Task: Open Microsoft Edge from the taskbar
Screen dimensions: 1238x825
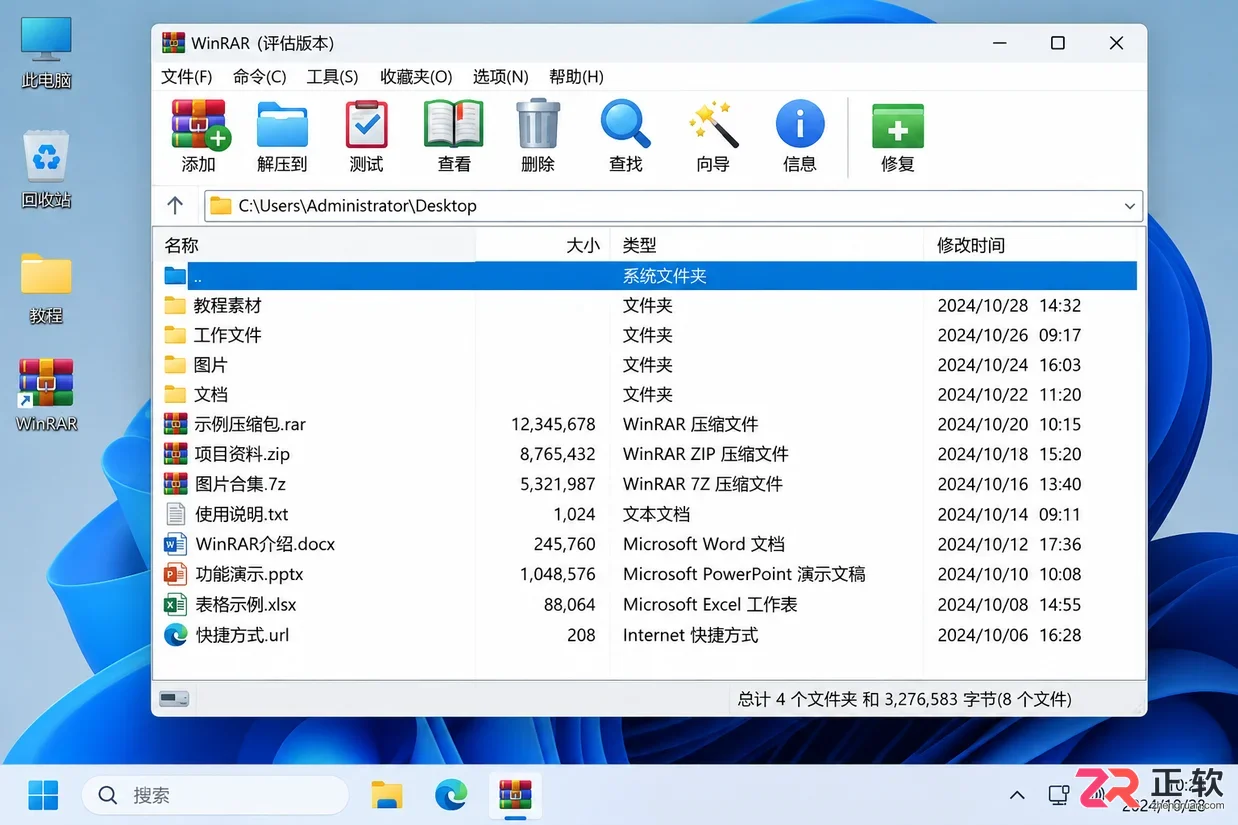Action: pos(451,795)
